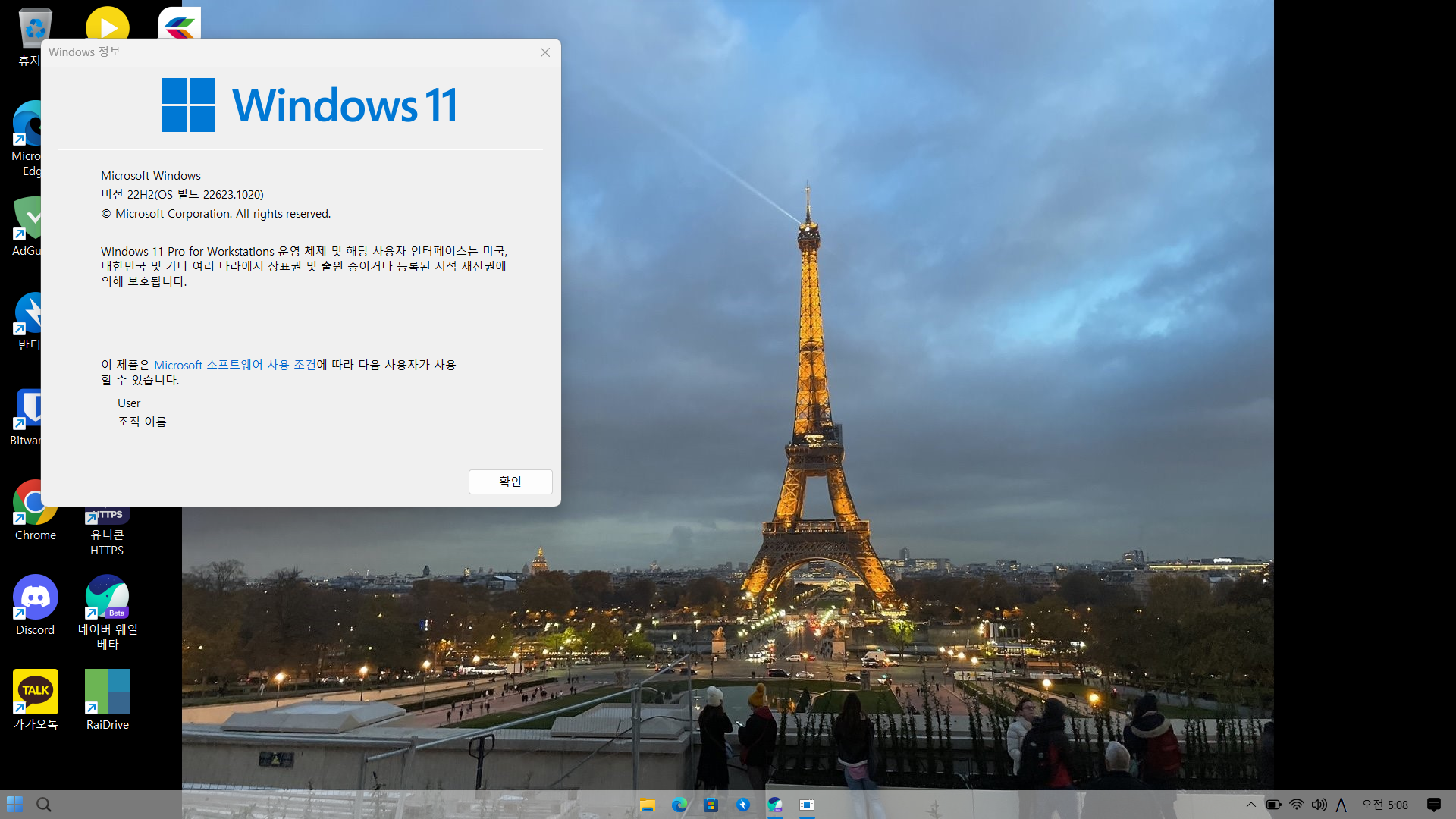Close the Windows 정보 dialog

[544, 52]
